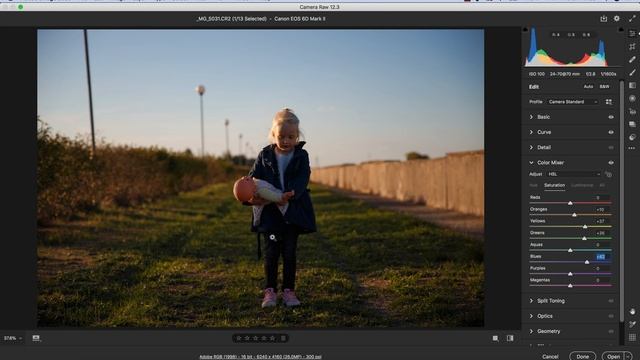This screenshot has height=360, width=640.
Task: Set first star rating
Action: point(239,338)
